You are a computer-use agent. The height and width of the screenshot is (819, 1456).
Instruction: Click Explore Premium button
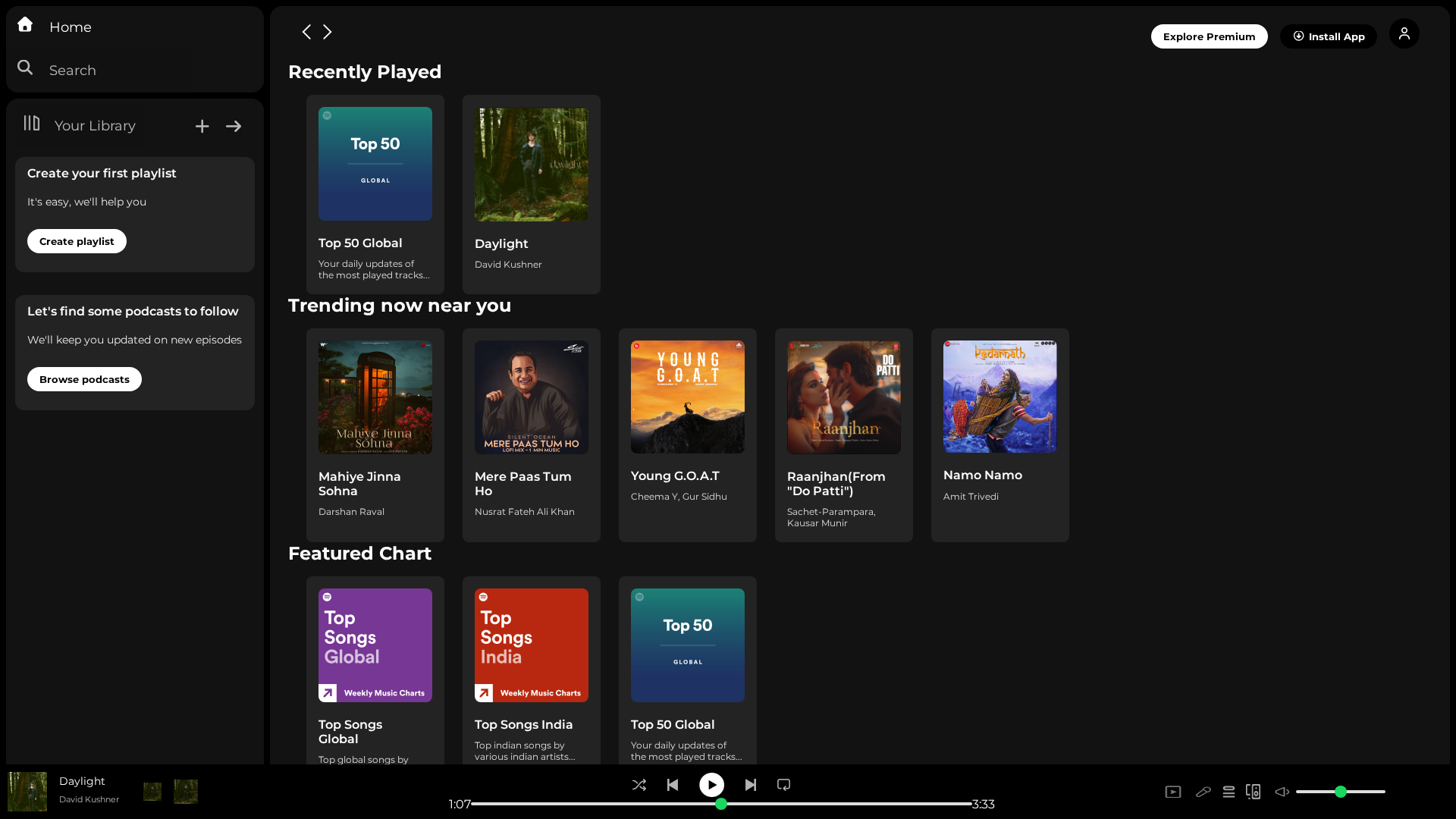click(x=1210, y=36)
